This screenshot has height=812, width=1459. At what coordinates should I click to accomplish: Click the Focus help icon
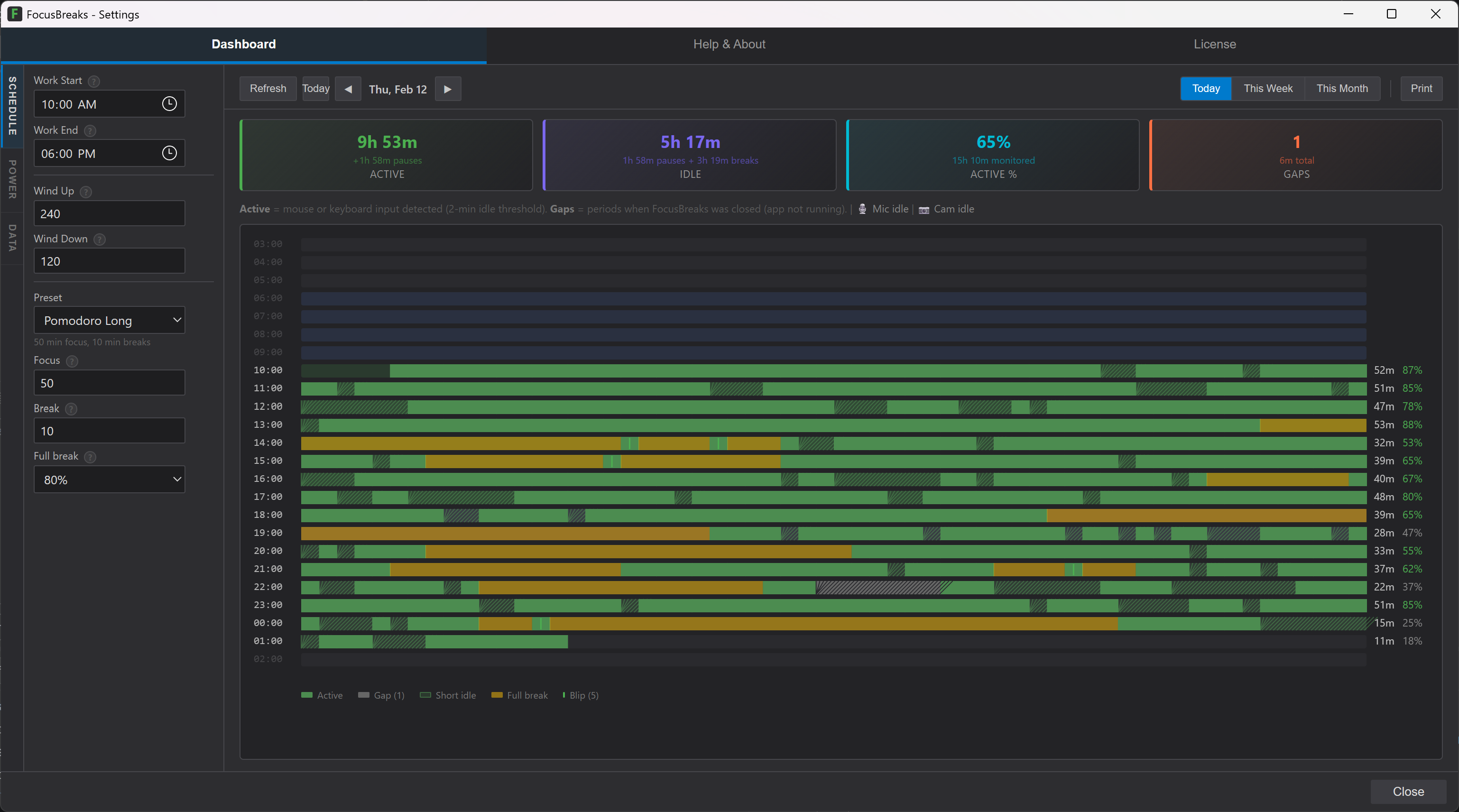coord(71,361)
